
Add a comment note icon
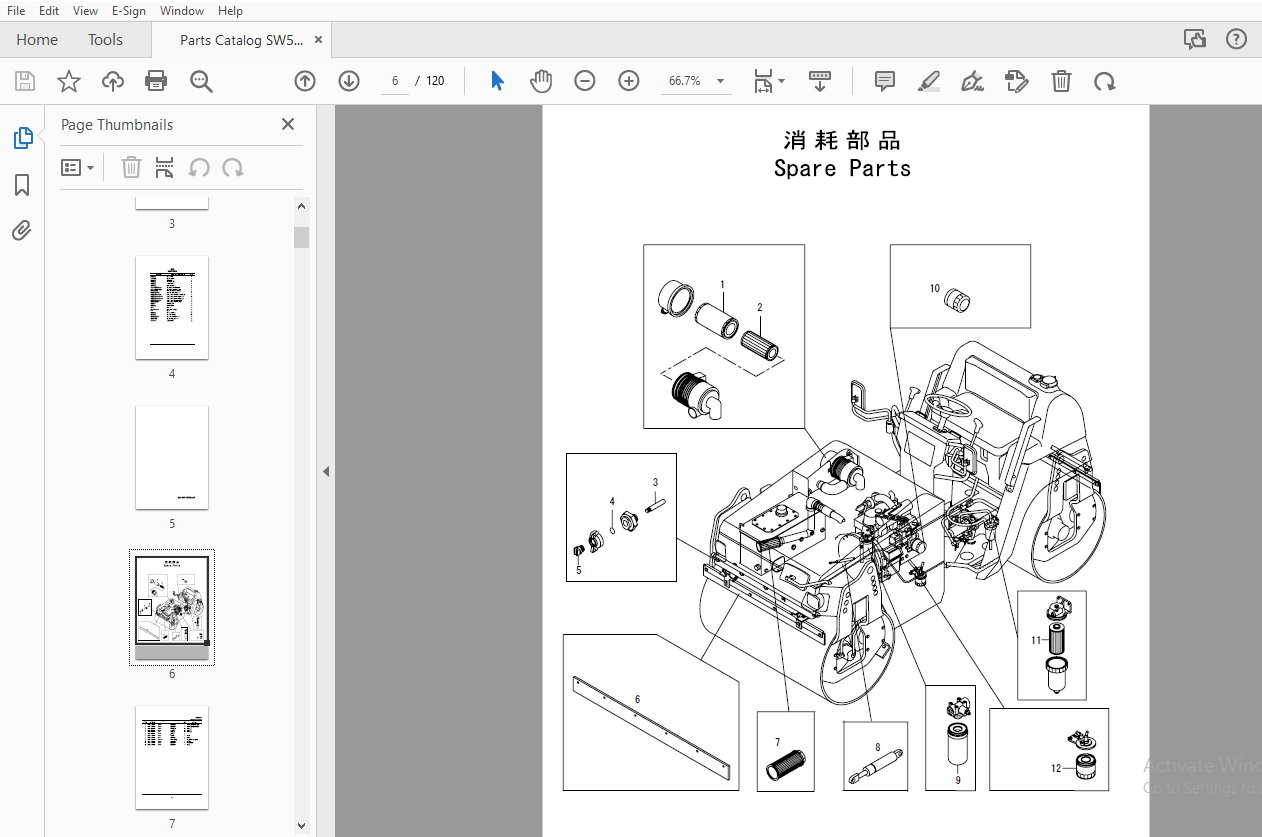tap(885, 81)
